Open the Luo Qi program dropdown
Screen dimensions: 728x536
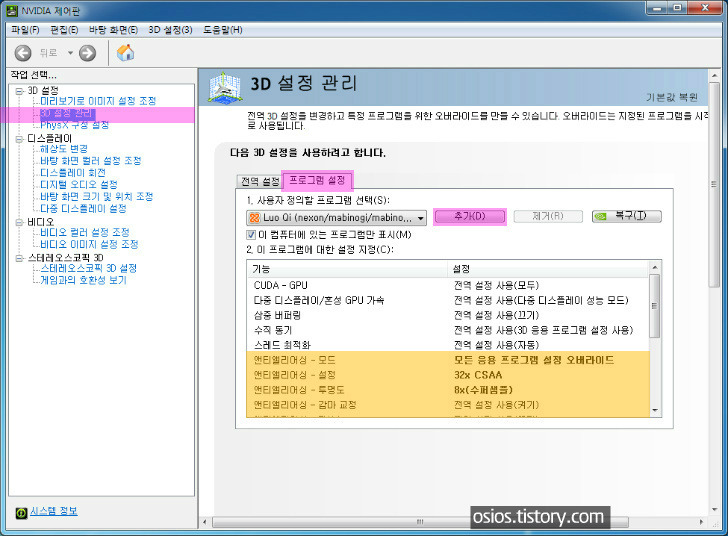(x=336, y=217)
